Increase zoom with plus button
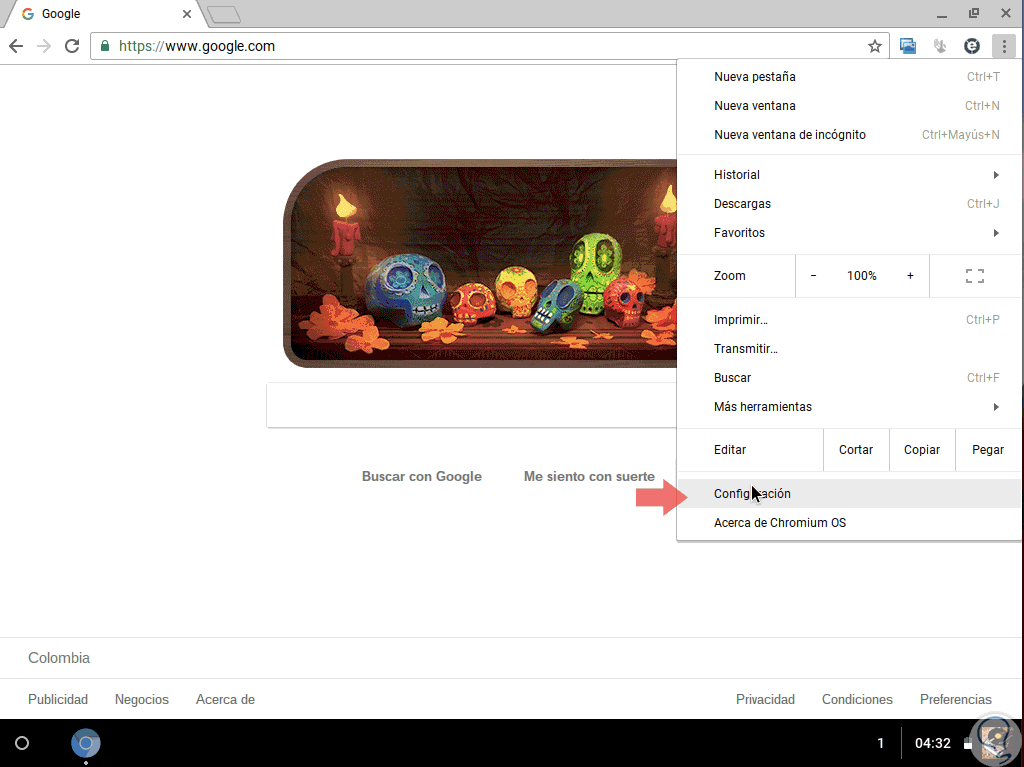Screen dimensions: 1024x767 [x=910, y=276]
